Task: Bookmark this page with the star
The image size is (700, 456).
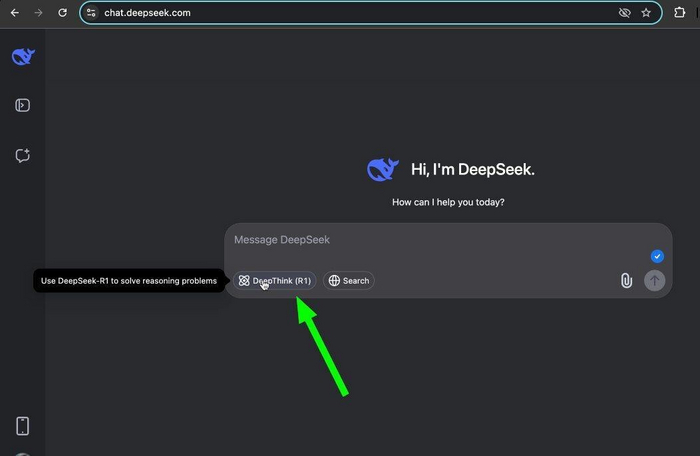Action: point(647,13)
